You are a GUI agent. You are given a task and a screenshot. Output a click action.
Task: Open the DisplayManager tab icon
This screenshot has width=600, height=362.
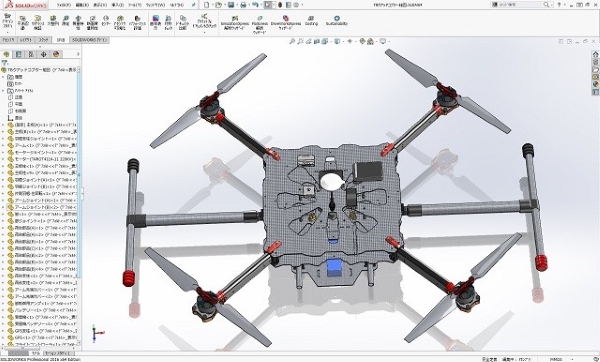point(56,54)
